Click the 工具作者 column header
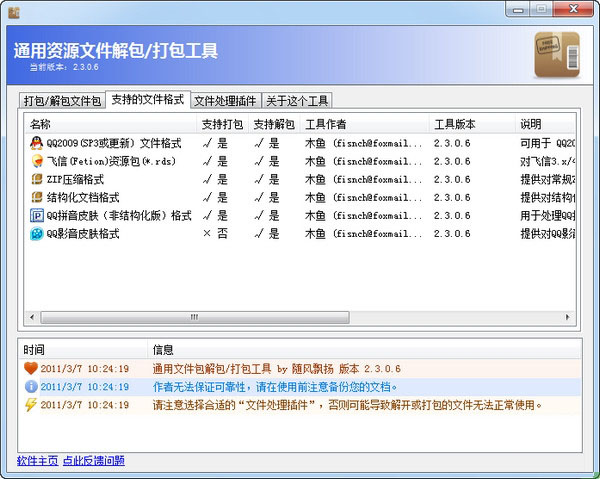Image resolution: width=600 pixels, height=479 pixels. [x=325, y=125]
